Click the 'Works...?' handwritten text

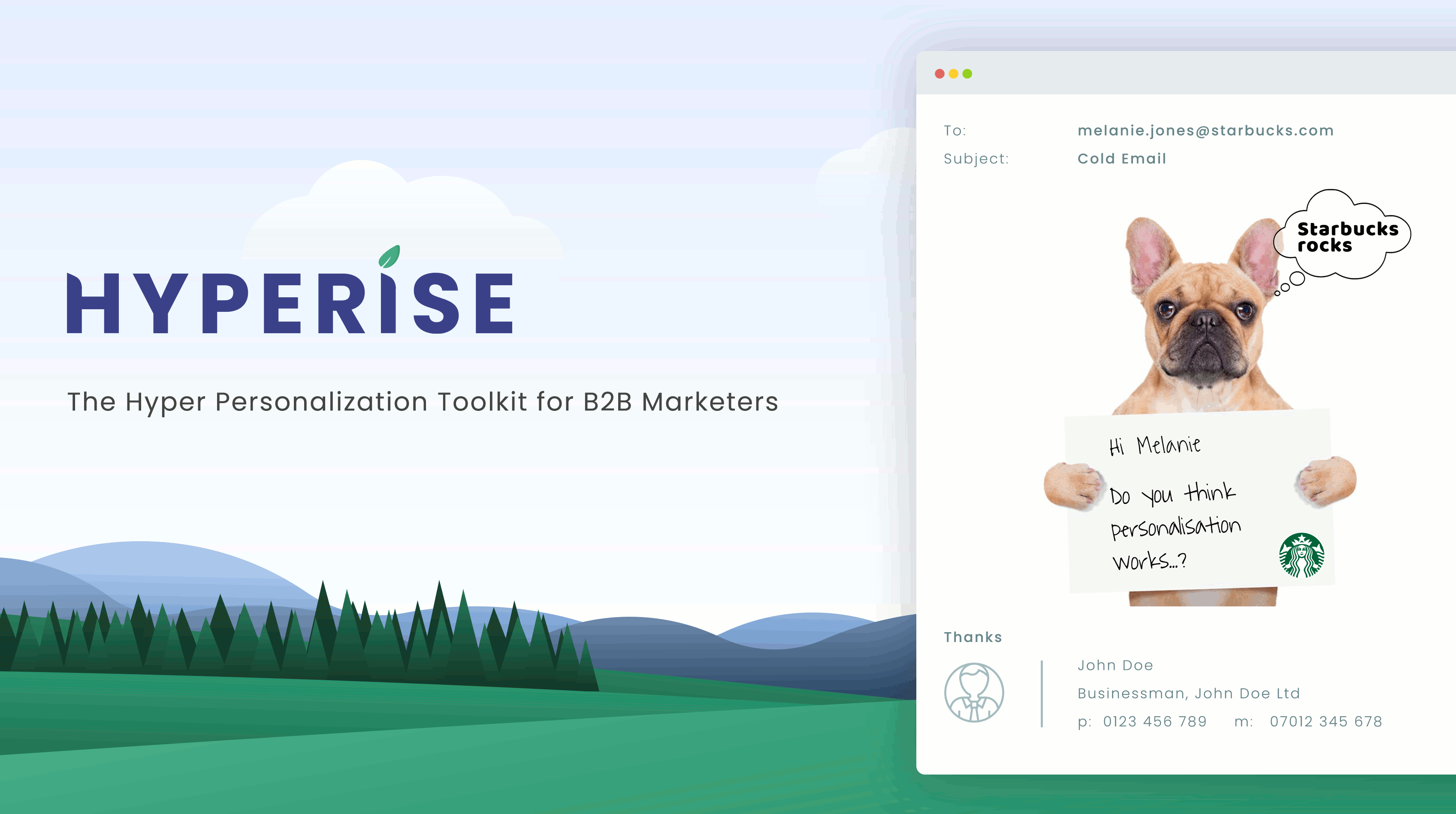coord(1149,561)
